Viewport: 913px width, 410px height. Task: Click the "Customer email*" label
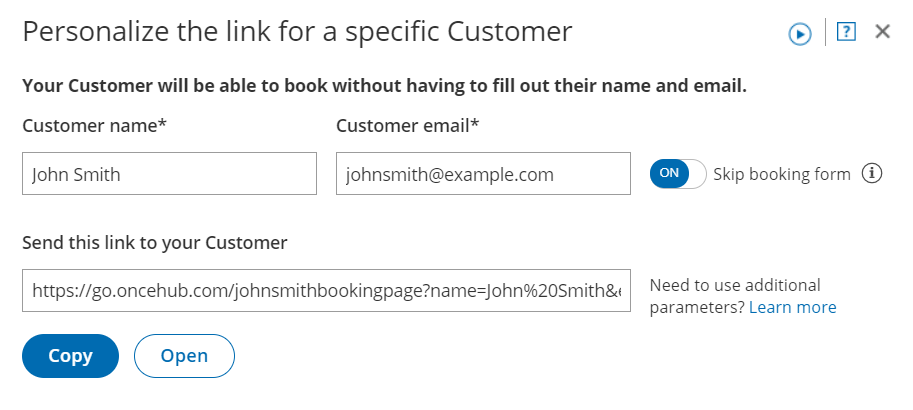pos(408,125)
